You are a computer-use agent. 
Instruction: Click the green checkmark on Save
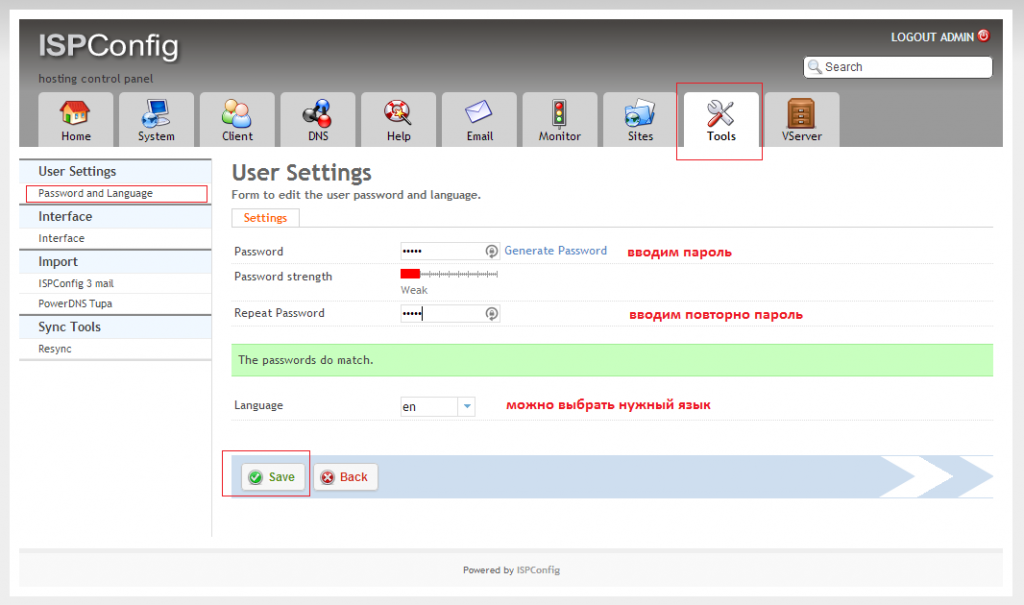click(256, 478)
